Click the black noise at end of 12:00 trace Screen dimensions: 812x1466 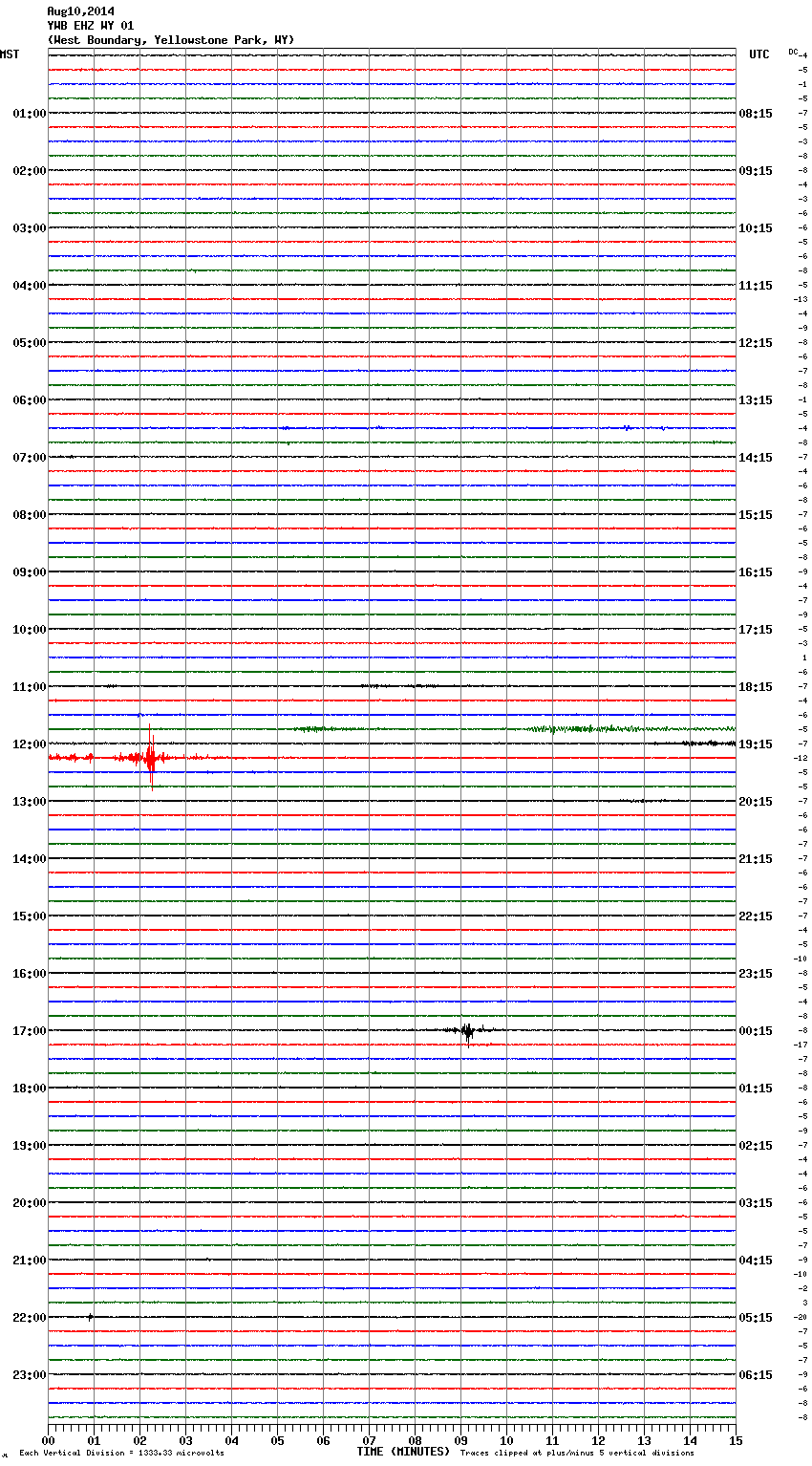click(707, 744)
